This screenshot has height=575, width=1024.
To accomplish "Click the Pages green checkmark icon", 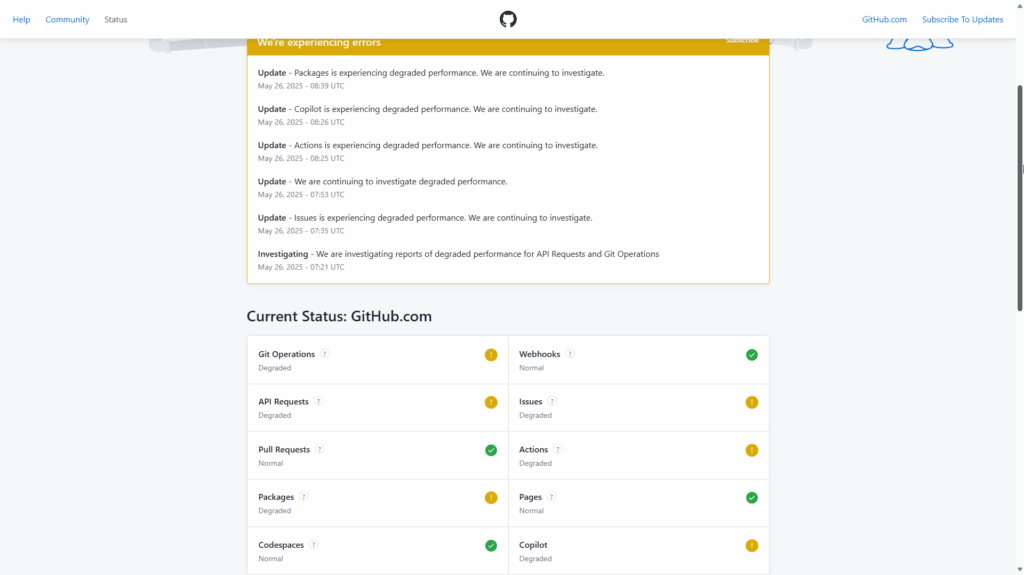I will [752, 498].
